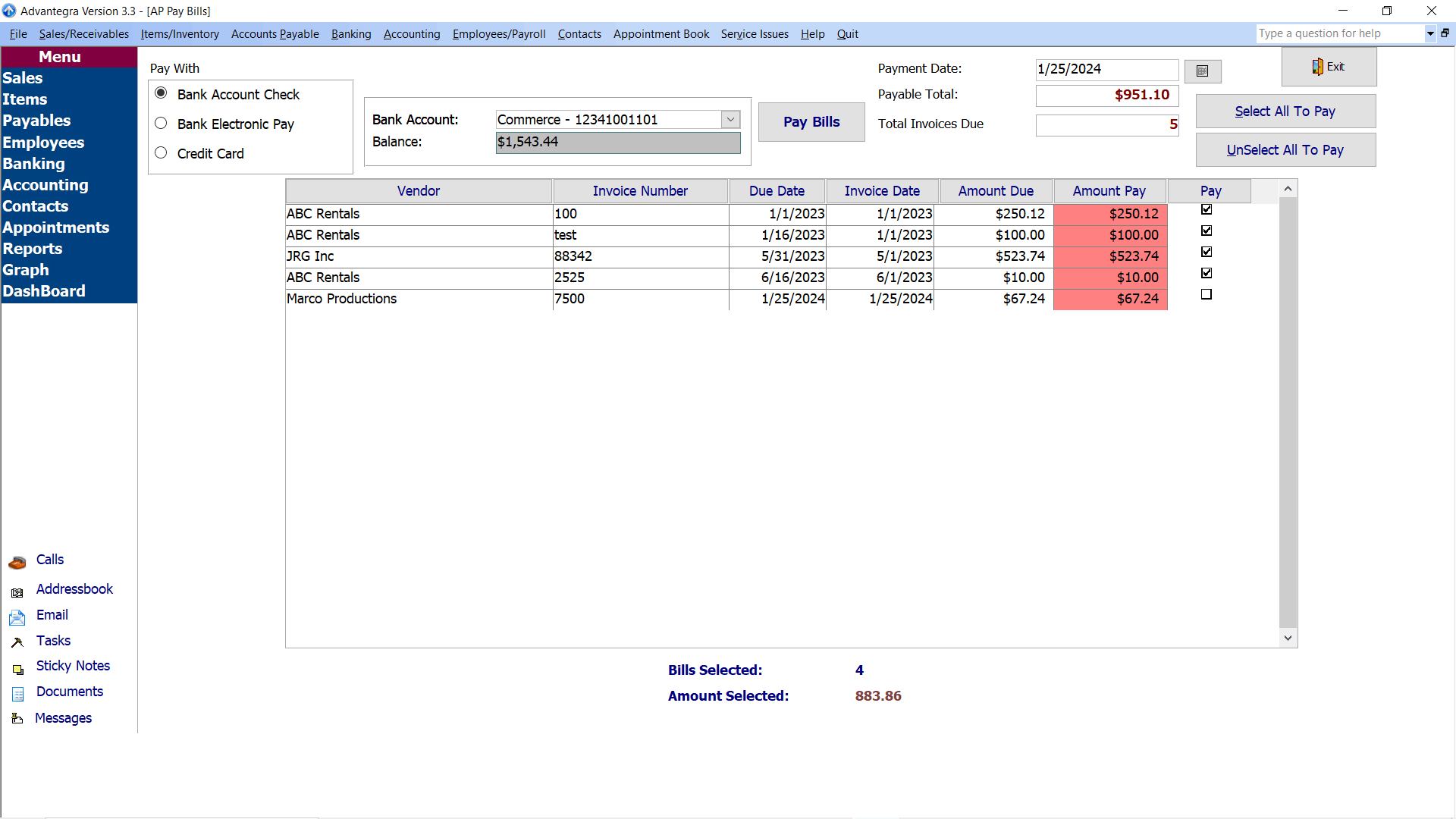1456x819 pixels.
Task: Click the invoice list scrollbar track
Action: tap(1288, 413)
